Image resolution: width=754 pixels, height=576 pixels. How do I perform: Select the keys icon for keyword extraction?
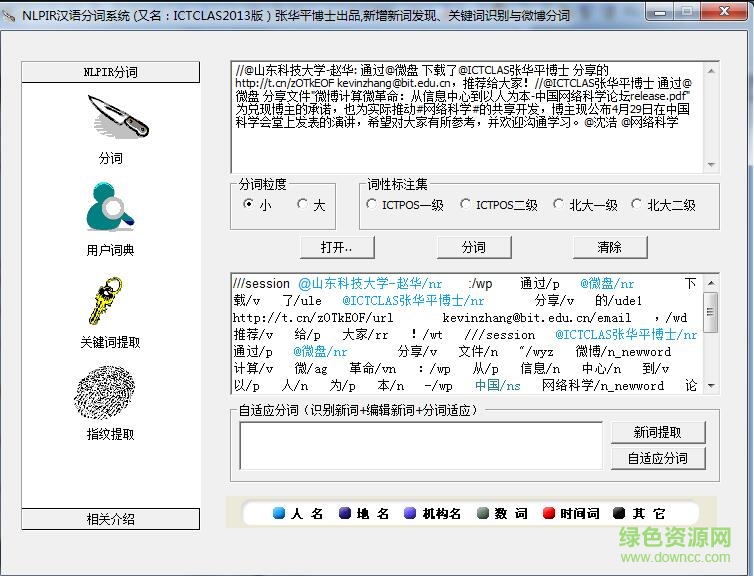[110, 301]
